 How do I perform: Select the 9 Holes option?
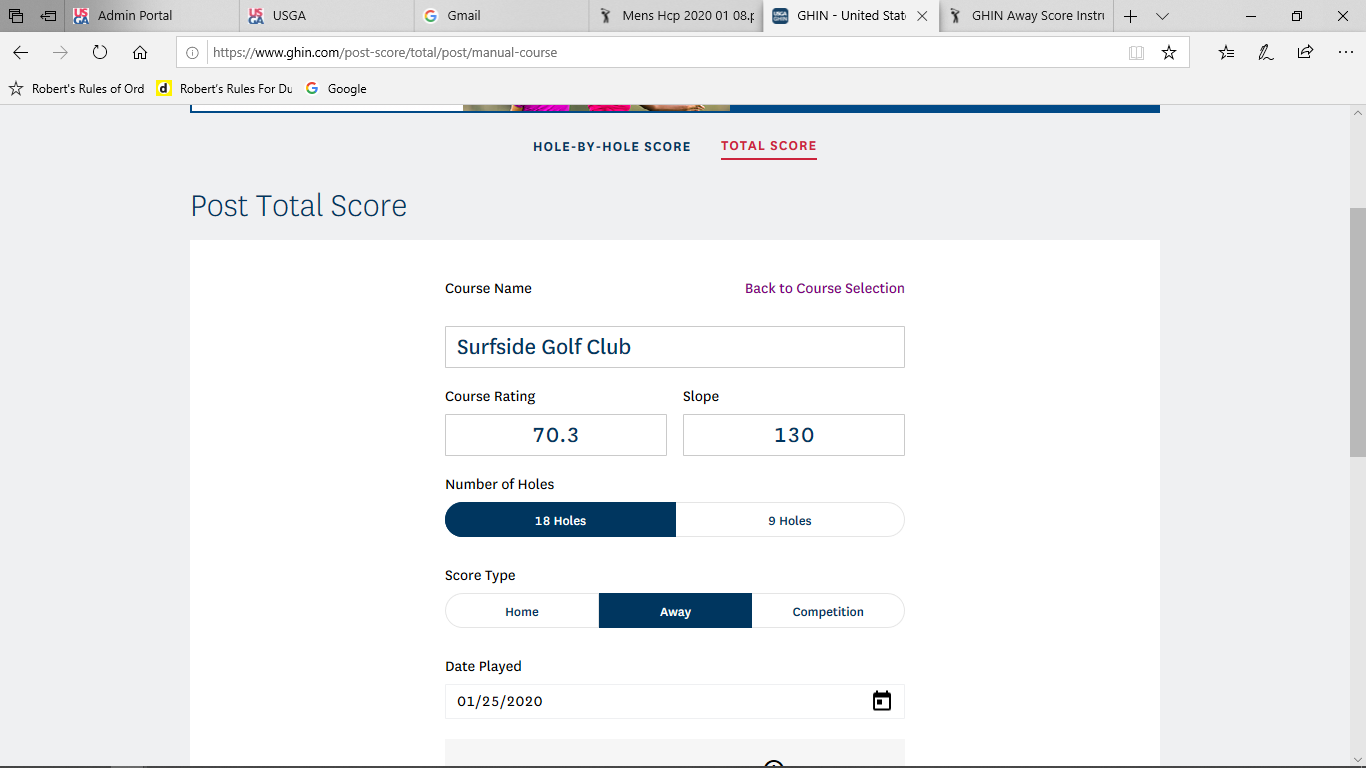790,520
